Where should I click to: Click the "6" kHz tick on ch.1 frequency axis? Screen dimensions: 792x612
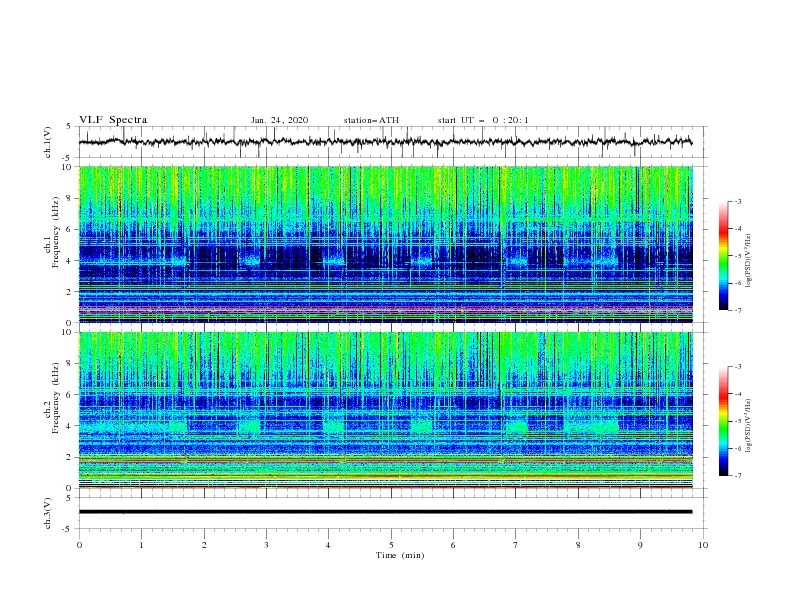click(70, 229)
